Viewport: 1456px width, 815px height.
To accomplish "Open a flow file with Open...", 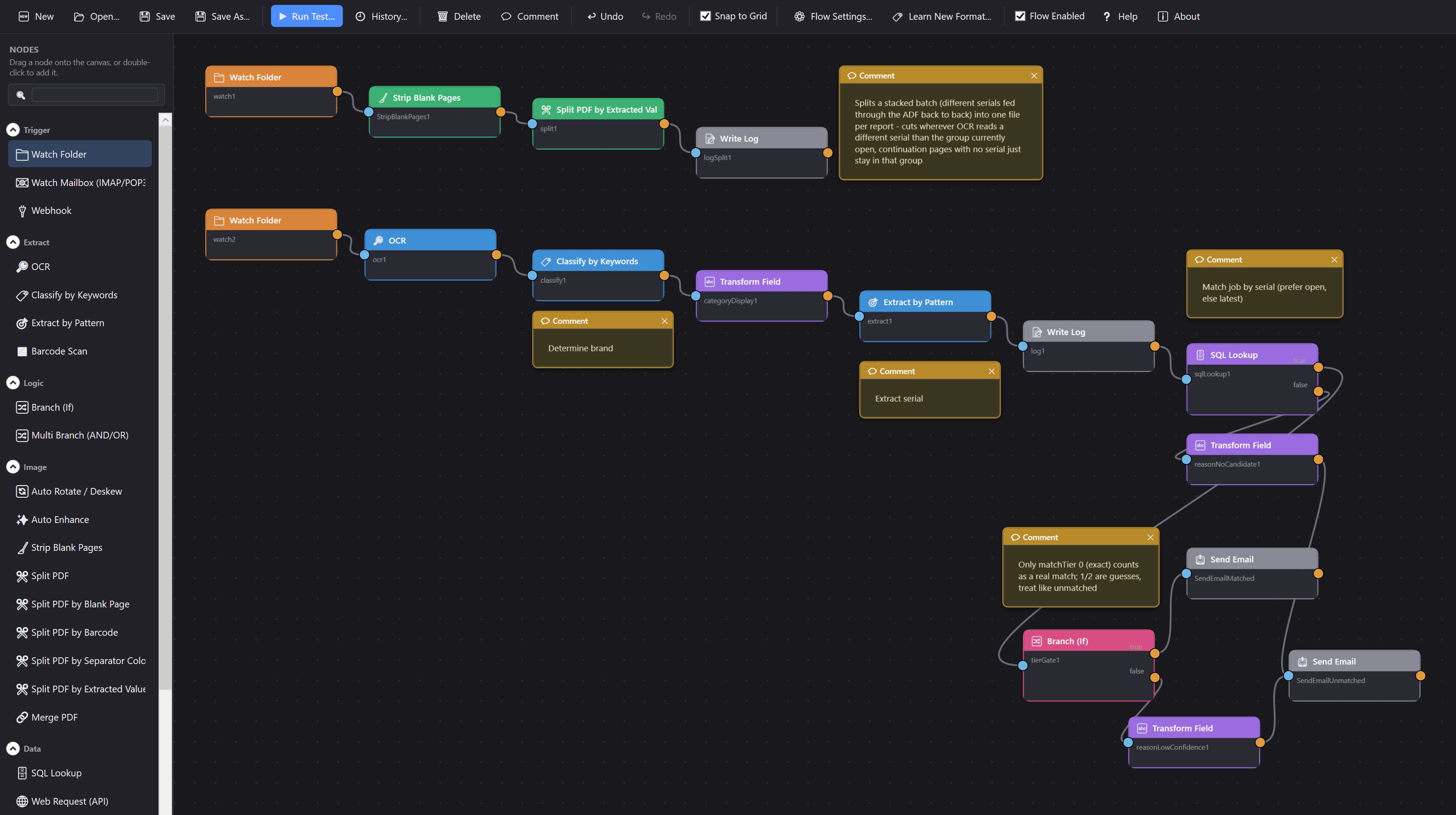I will coord(97,16).
